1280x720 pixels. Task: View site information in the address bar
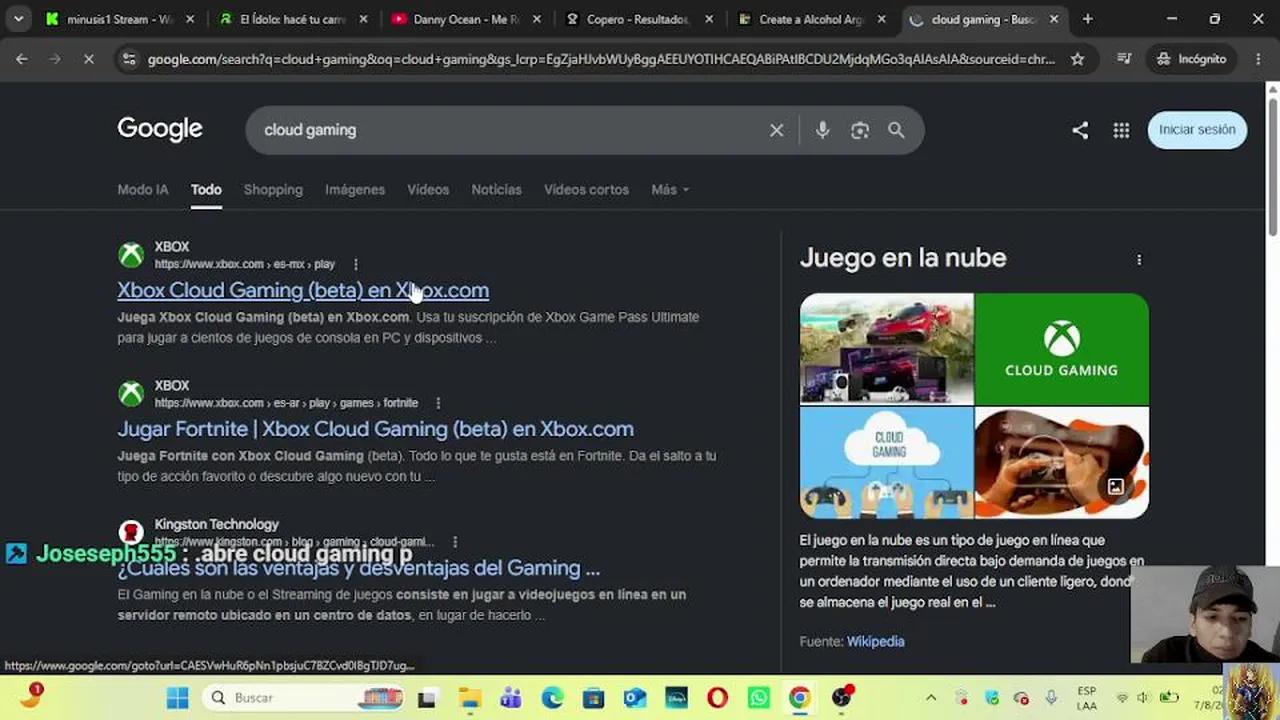coord(128,59)
